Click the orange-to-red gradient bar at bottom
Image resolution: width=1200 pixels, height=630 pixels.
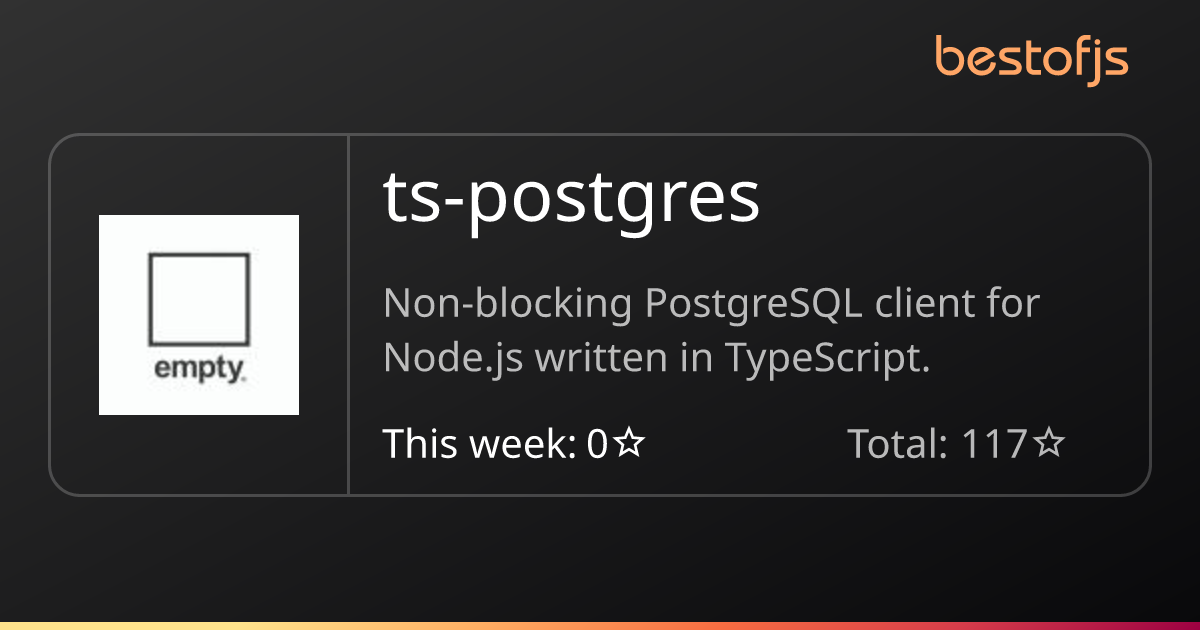[x=600, y=626]
